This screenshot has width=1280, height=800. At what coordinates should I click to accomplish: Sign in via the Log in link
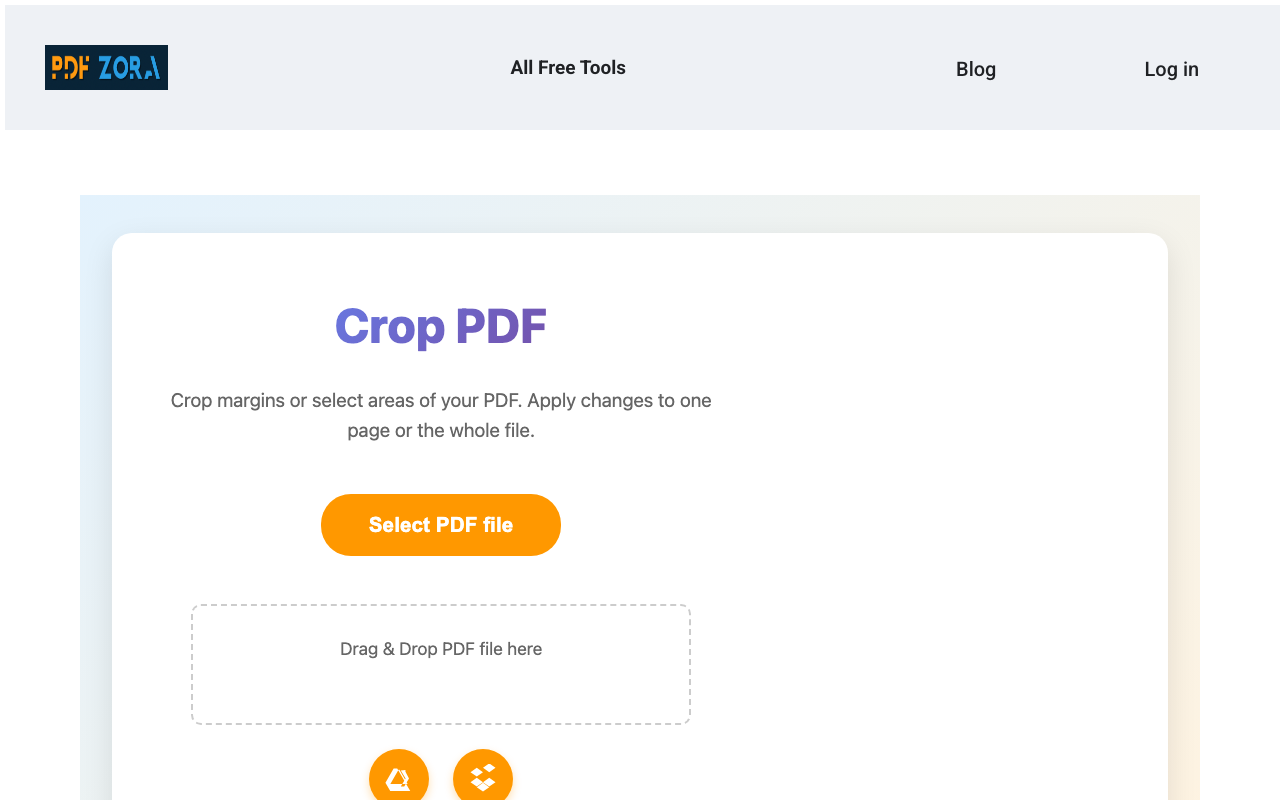pyautogui.click(x=1171, y=69)
